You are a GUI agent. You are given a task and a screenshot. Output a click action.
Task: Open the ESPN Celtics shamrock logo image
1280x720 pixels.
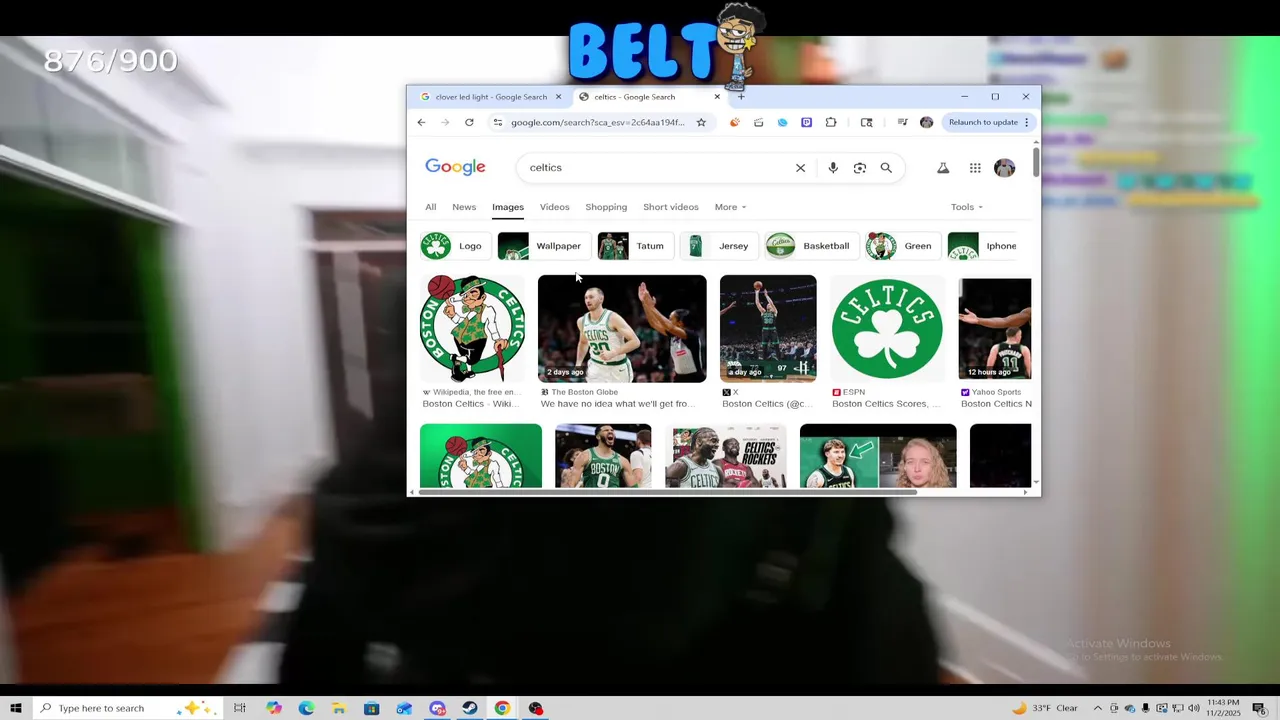(887, 329)
